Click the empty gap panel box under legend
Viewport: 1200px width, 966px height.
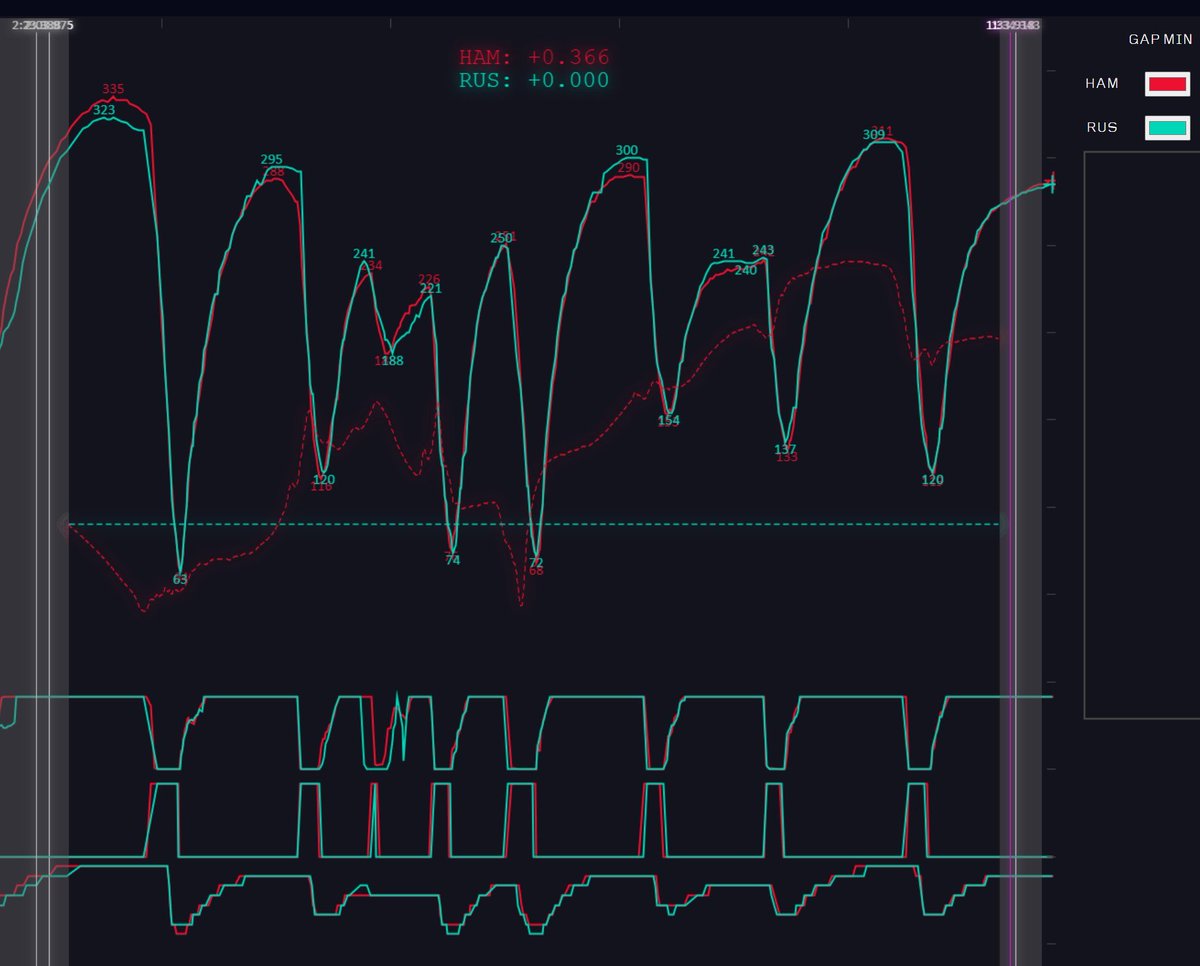[x=1142, y=435]
